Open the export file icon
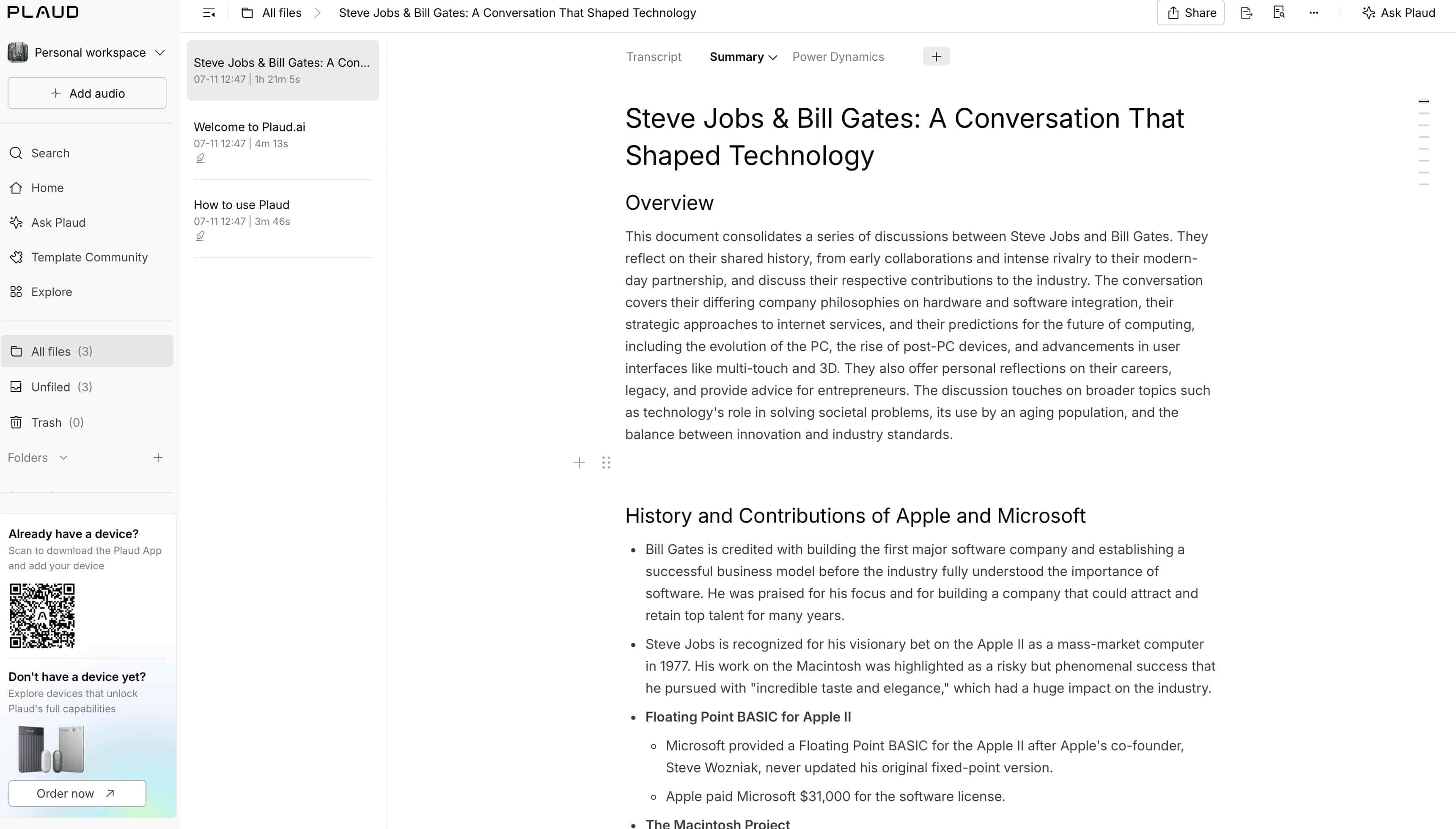Screen dimensions: 1456x829 [x=1246, y=13]
